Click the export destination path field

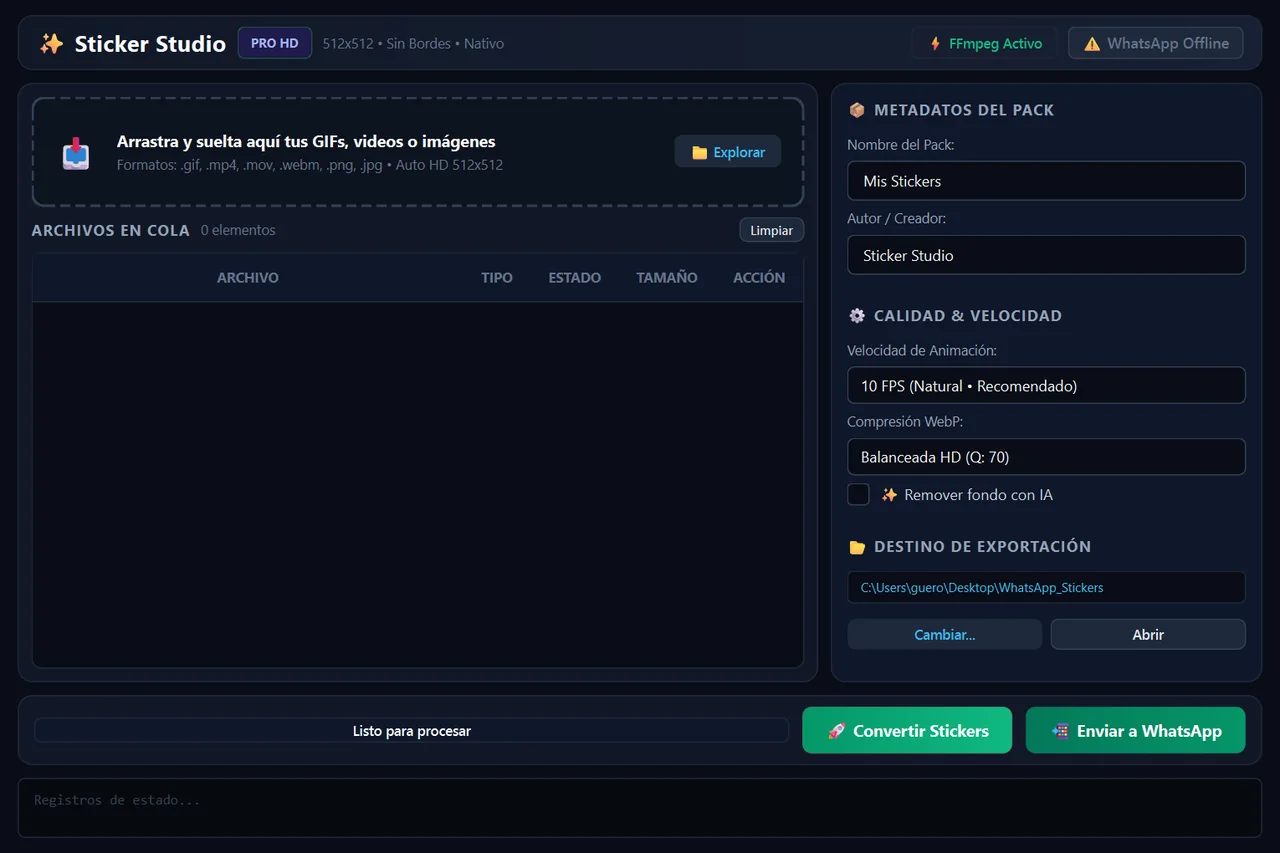1046,588
